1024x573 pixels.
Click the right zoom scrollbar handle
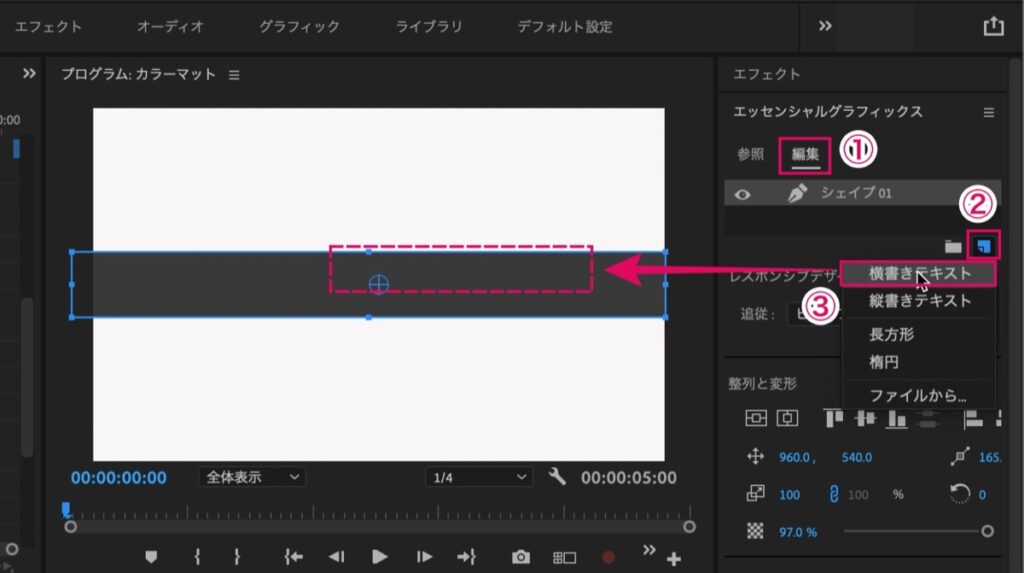[x=689, y=527]
